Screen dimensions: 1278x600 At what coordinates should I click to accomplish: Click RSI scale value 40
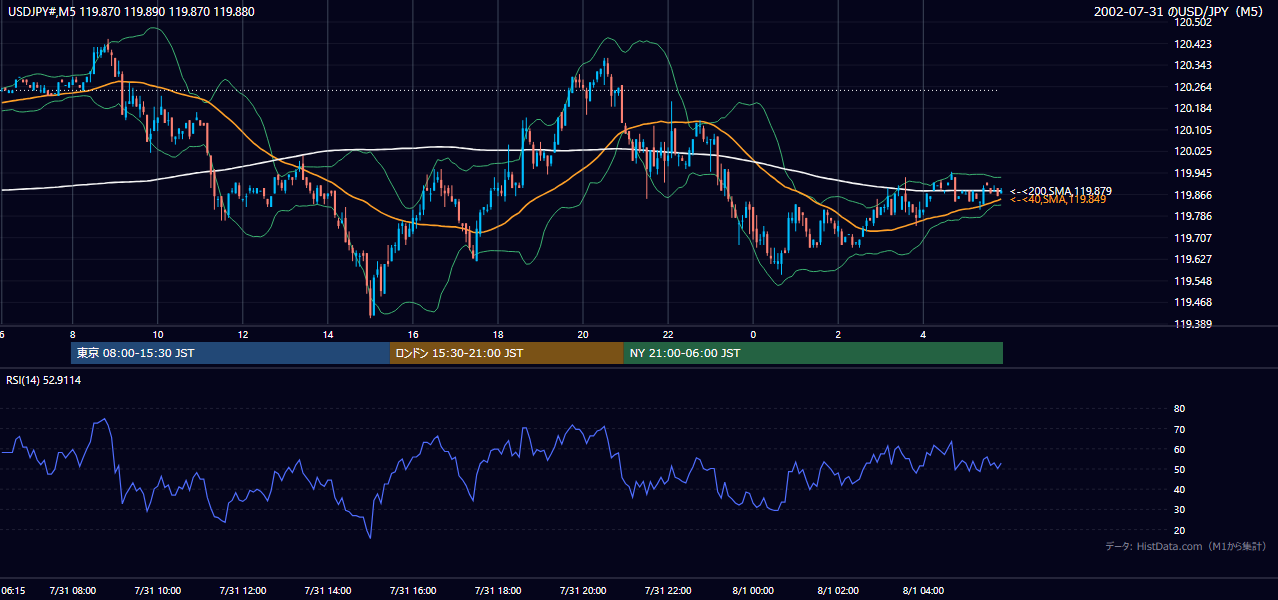tap(1179, 489)
